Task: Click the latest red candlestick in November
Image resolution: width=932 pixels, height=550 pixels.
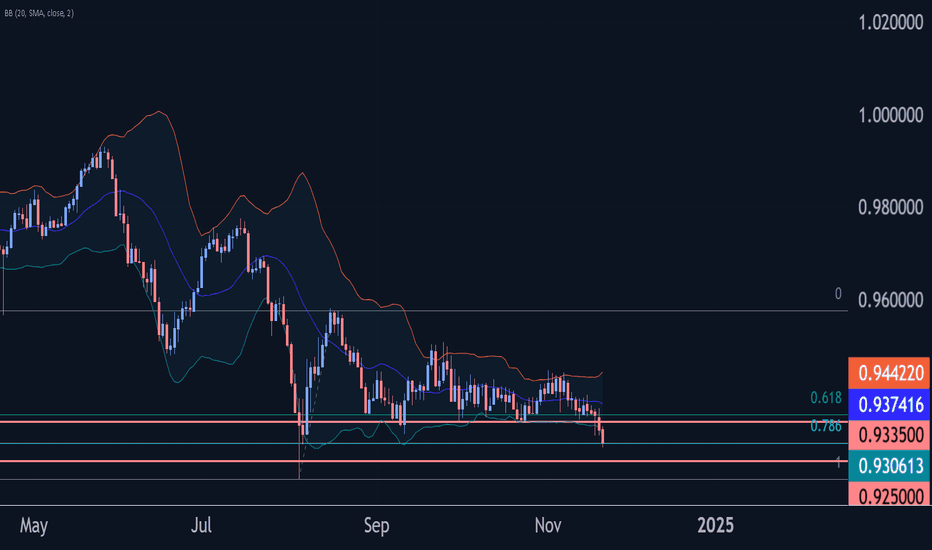Action: [x=603, y=437]
